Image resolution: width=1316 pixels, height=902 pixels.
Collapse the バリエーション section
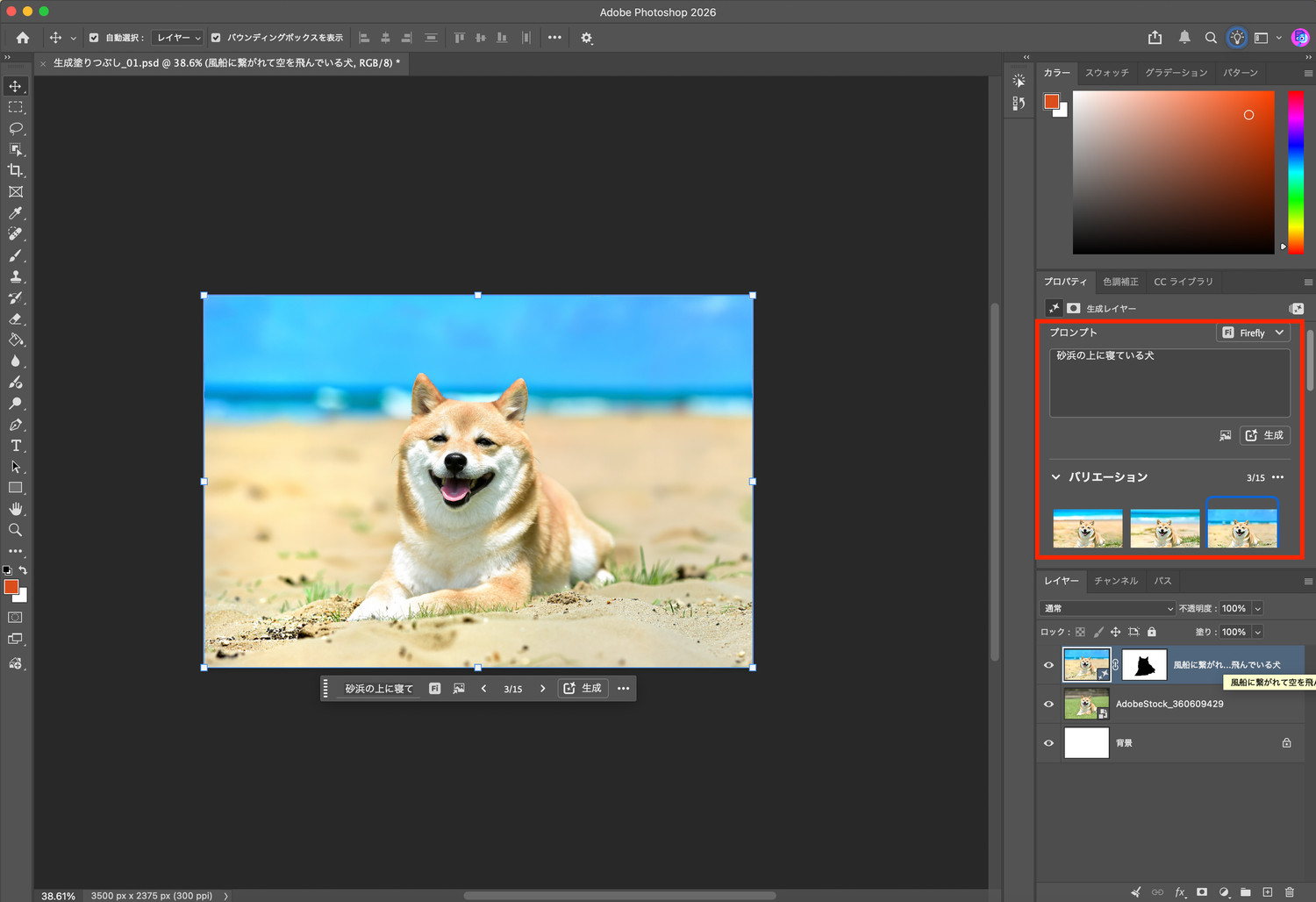coord(1055,477)
